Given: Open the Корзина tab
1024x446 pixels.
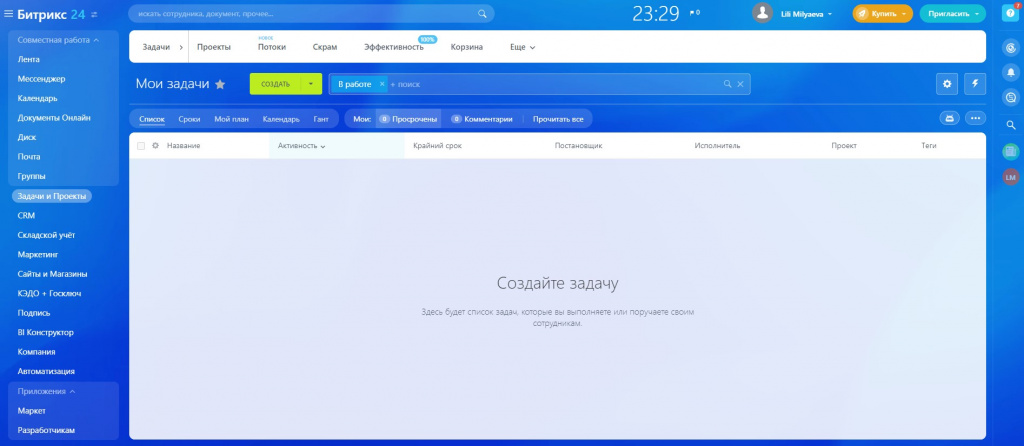Looking at the screenshot, I should [x=467, y=47].
